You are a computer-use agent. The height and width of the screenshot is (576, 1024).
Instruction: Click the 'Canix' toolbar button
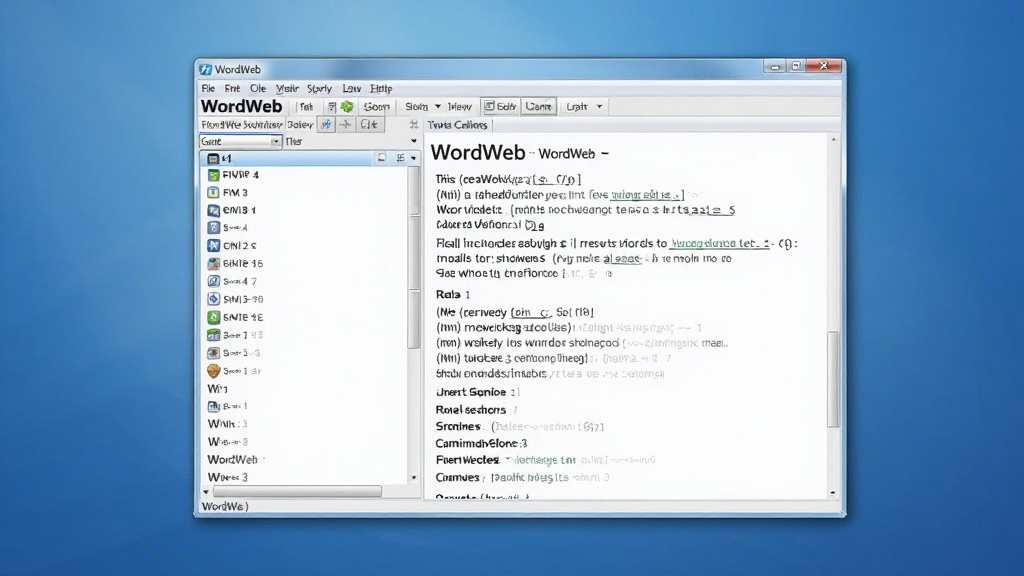[x=538, y=106]
